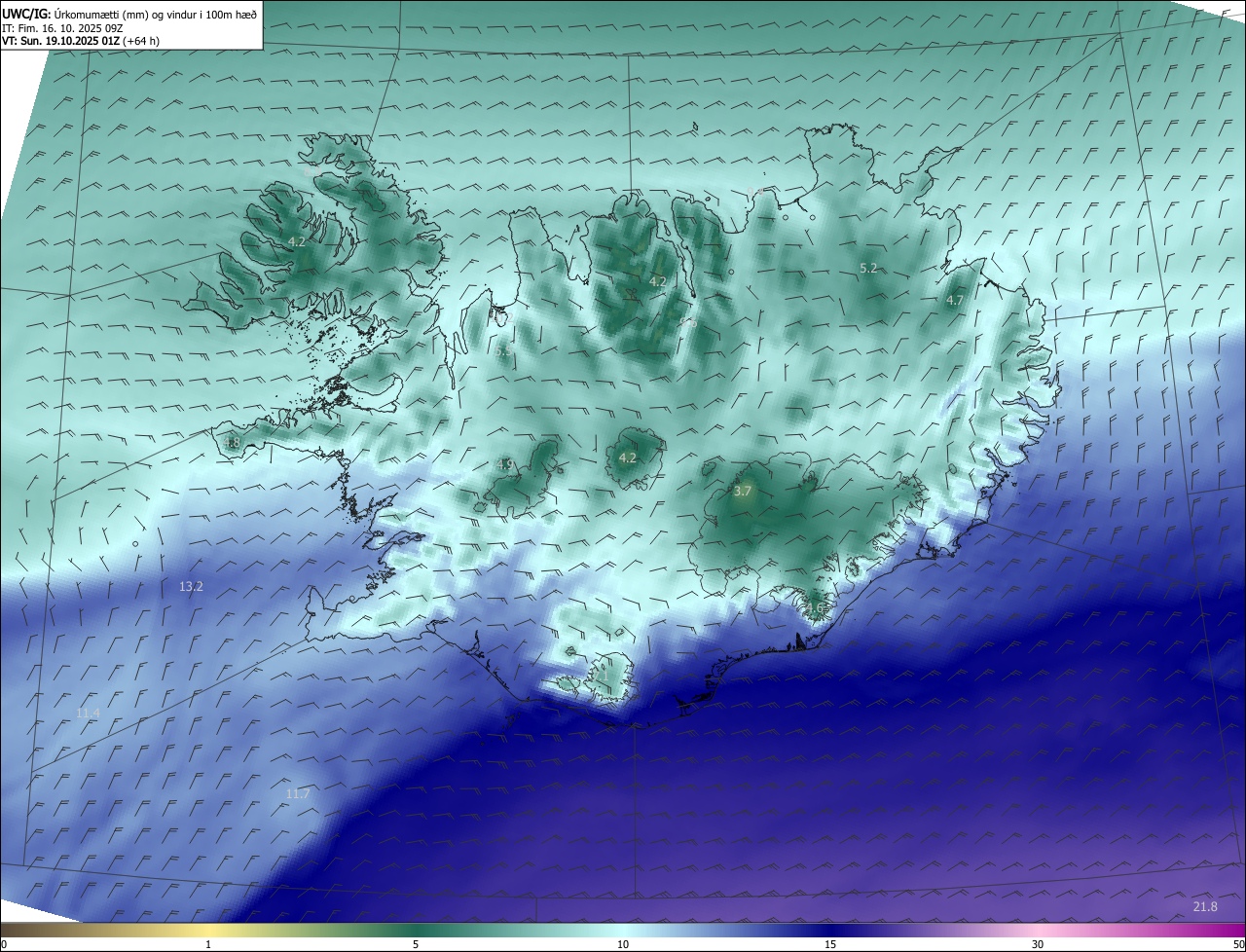Click the 0 tick on the color scale
This screenshot has height=952, width=1246.
pos(3,944)
